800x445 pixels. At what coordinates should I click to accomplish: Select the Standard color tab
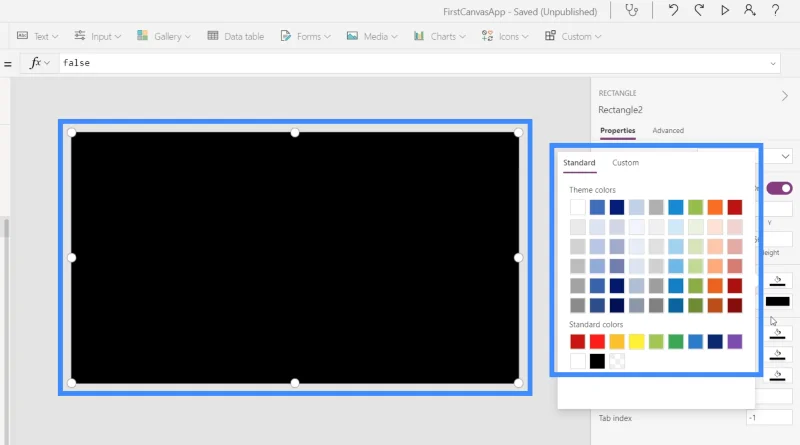click(579, 163)
